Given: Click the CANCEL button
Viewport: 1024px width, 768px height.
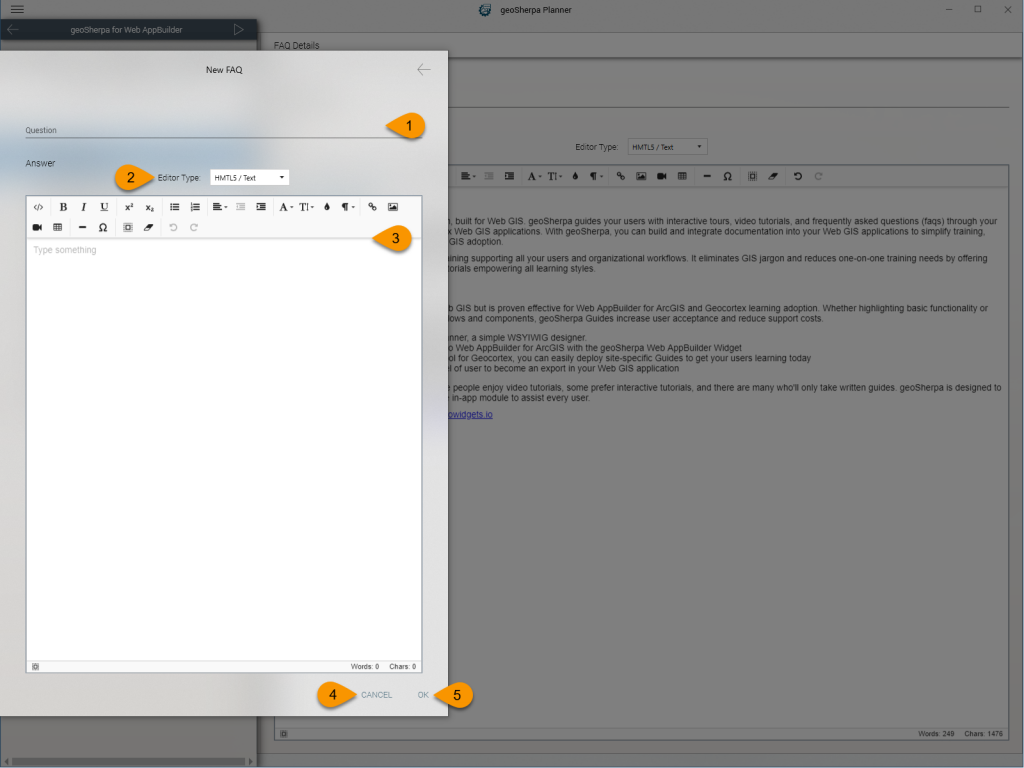Looking at the screenshot, I should (x=377, y=695).
